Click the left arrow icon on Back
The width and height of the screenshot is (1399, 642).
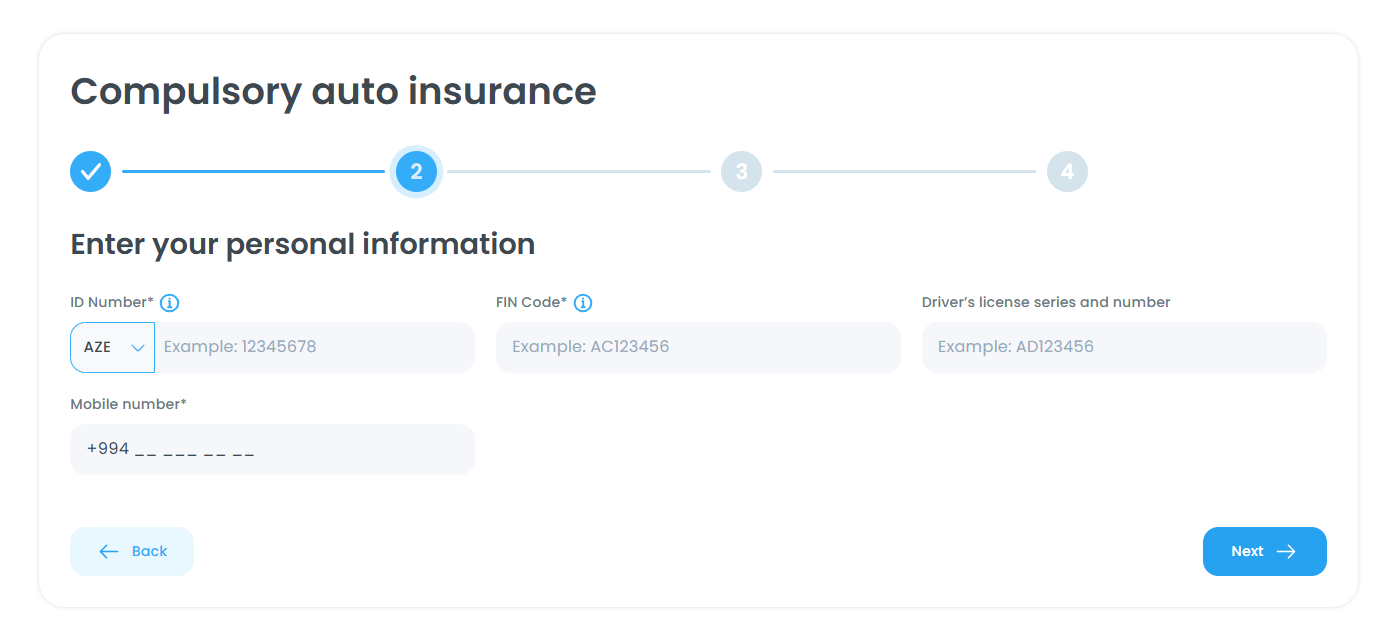109,552
